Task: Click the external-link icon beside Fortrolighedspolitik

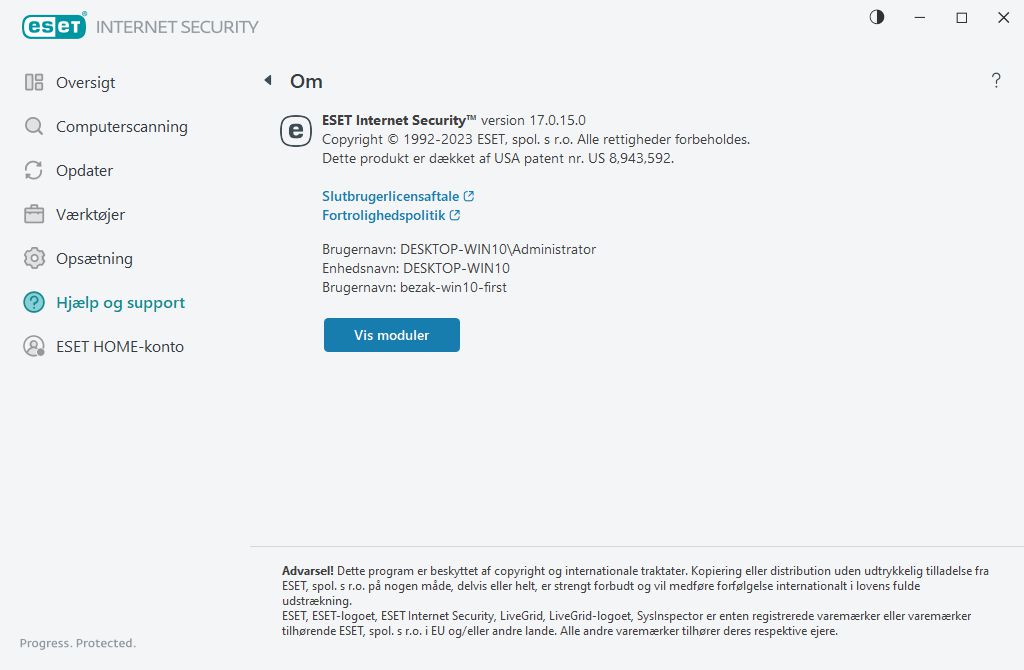Action: [457, 215]
